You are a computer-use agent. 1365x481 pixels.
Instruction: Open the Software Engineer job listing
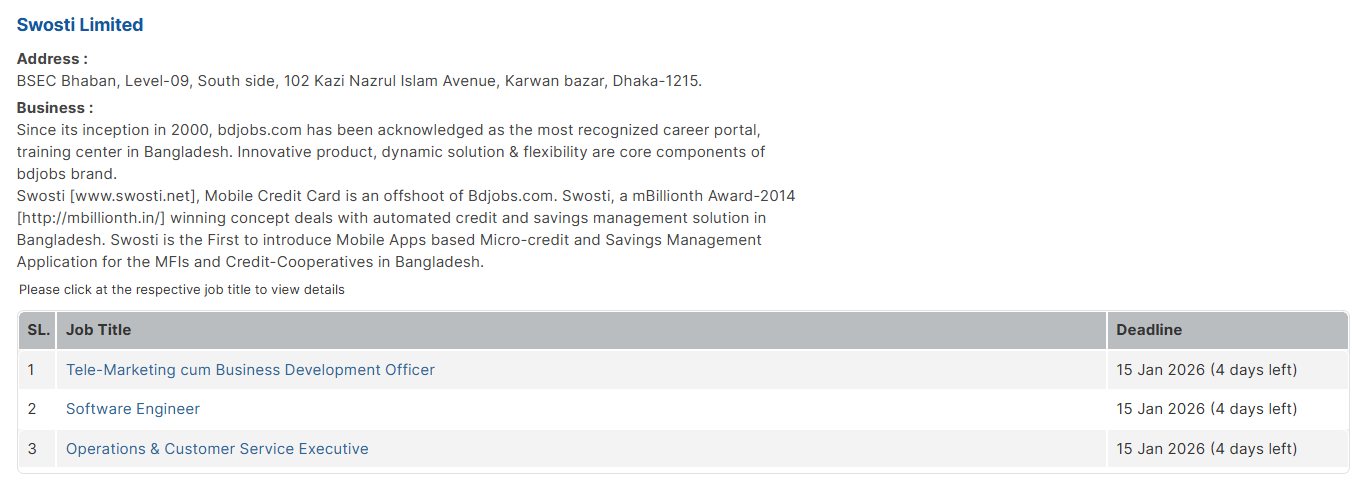tap(133, 409)
